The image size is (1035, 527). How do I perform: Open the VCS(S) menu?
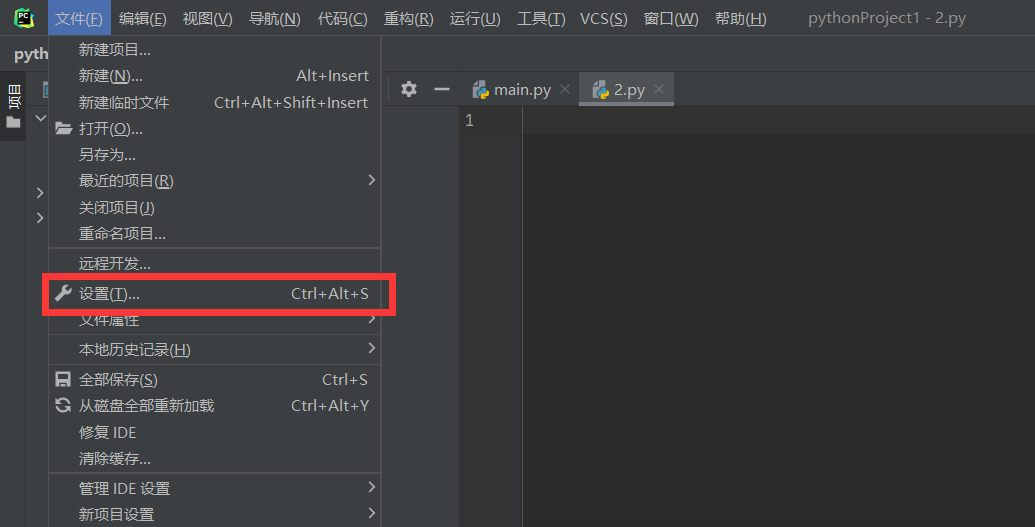[604, 18]
